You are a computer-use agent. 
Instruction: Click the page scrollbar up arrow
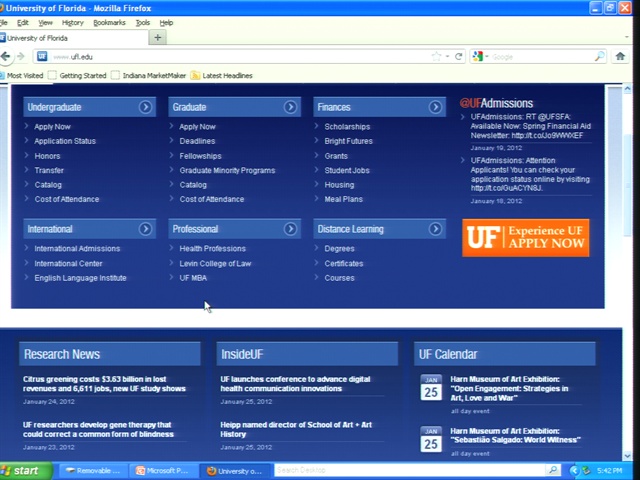[x=627, y=89]
